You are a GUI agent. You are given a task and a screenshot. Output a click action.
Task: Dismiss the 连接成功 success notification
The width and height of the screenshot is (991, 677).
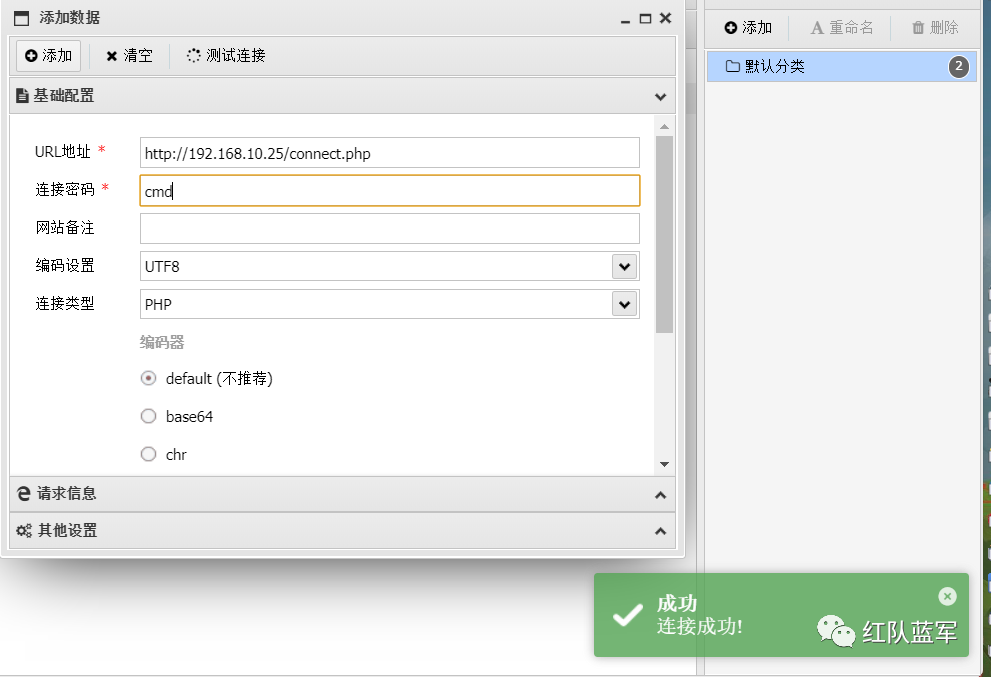[x=947, y=596]
